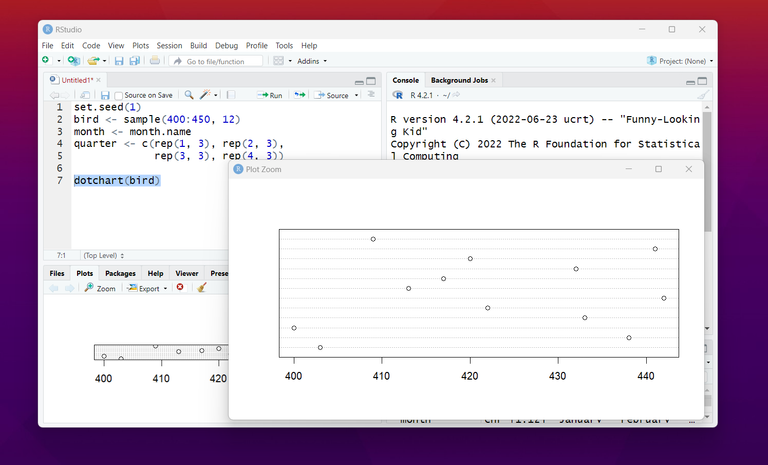The height and width of the screenshot is (465, 768).
Task: Select the Background Jobs tab
Action: (x=459, y=80)
